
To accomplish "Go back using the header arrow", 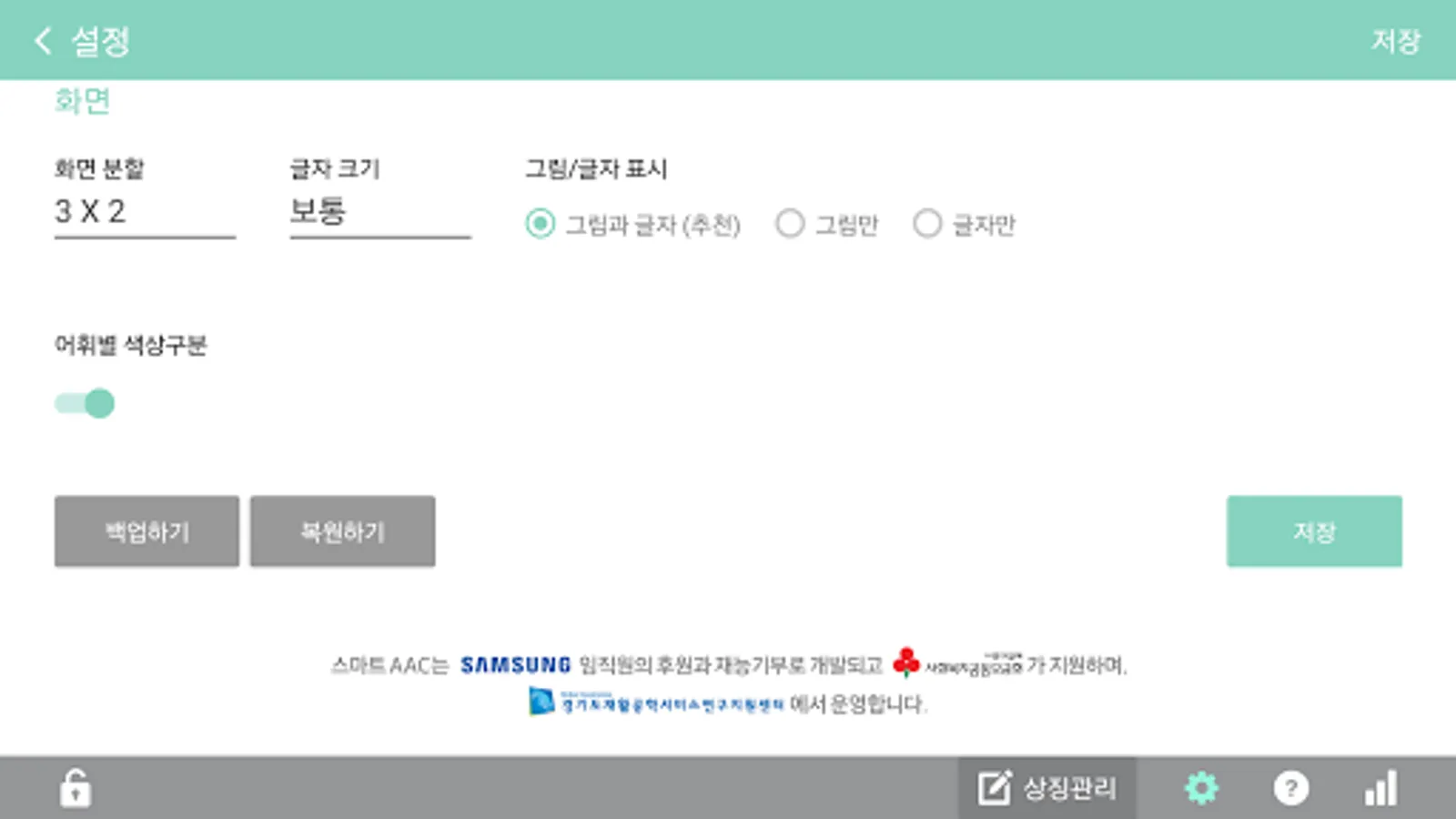I will pyautogui.click(x=43, y=40).
